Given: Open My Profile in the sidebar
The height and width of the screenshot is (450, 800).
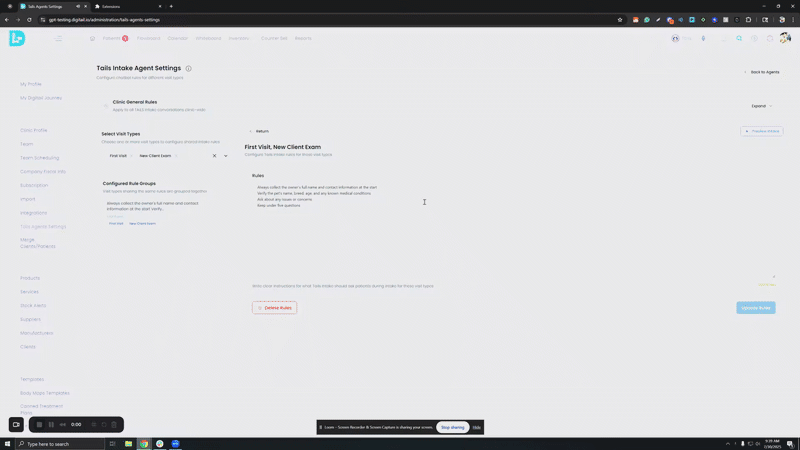Looking at the screenshot, I should coord(31,84).
